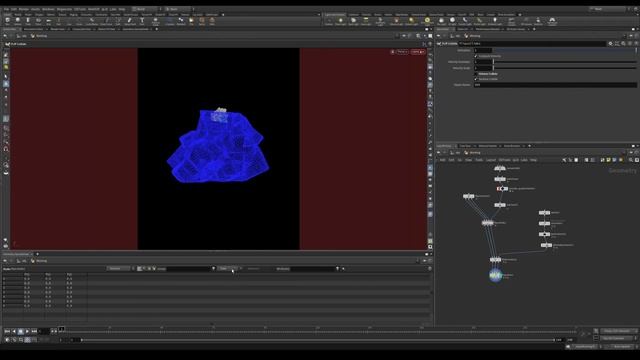Click Working in network editor path

(x=475, y=153)
